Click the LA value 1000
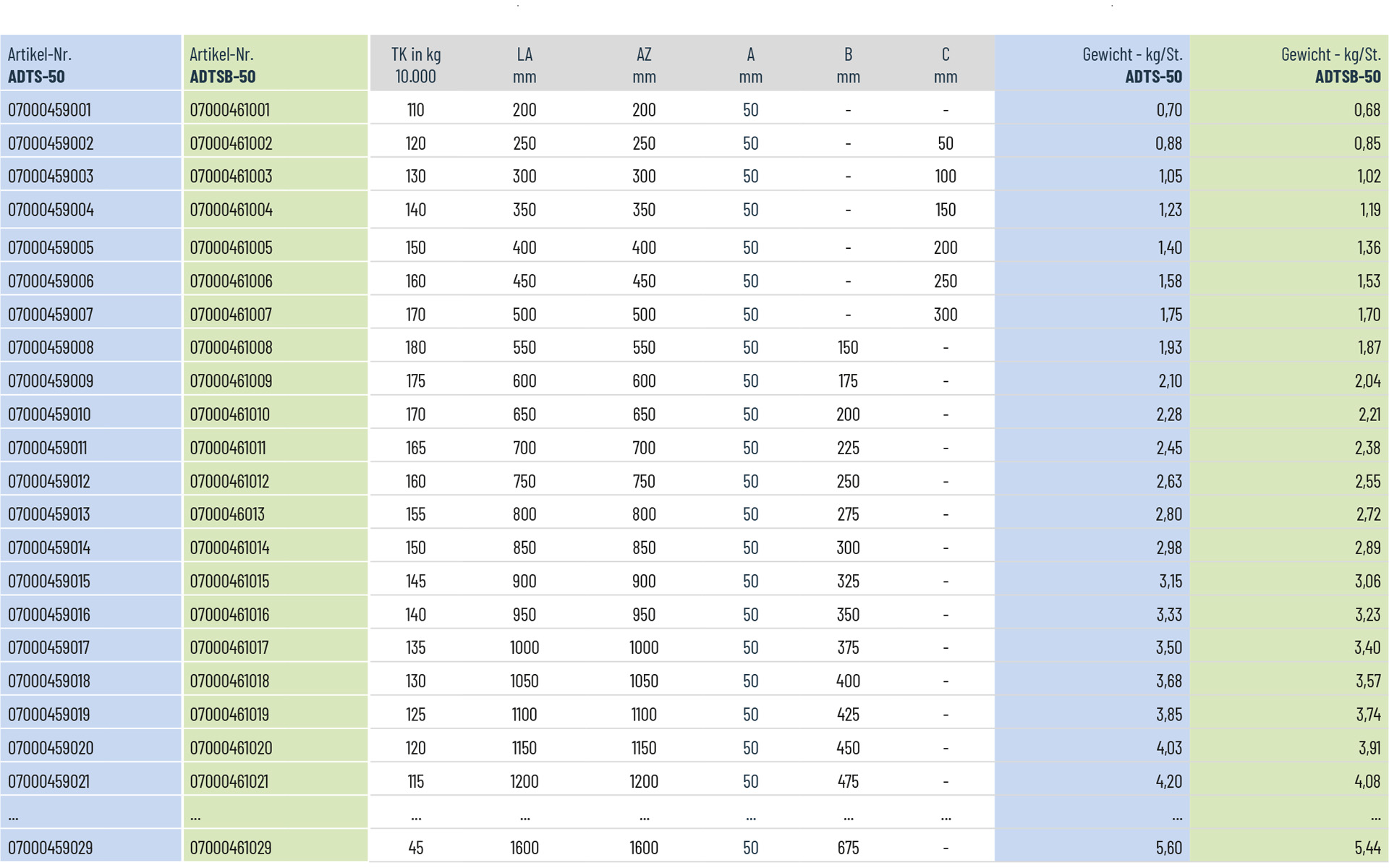Screen dimensions: 1389x868 [524, 647]
